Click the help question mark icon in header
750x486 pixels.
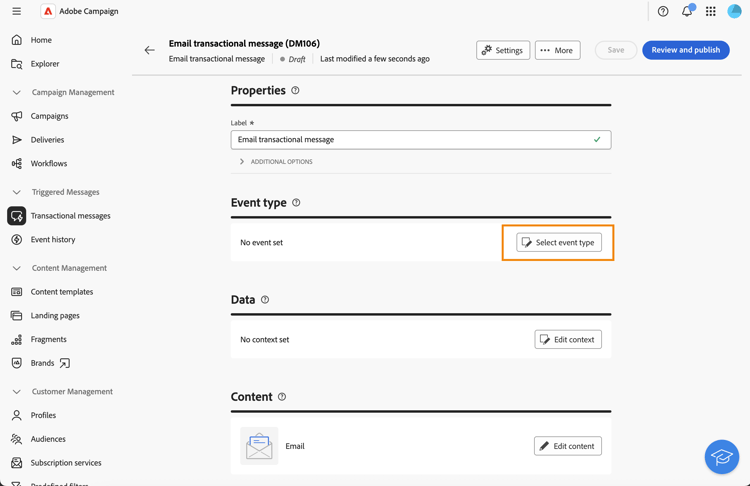coord(663,11)
